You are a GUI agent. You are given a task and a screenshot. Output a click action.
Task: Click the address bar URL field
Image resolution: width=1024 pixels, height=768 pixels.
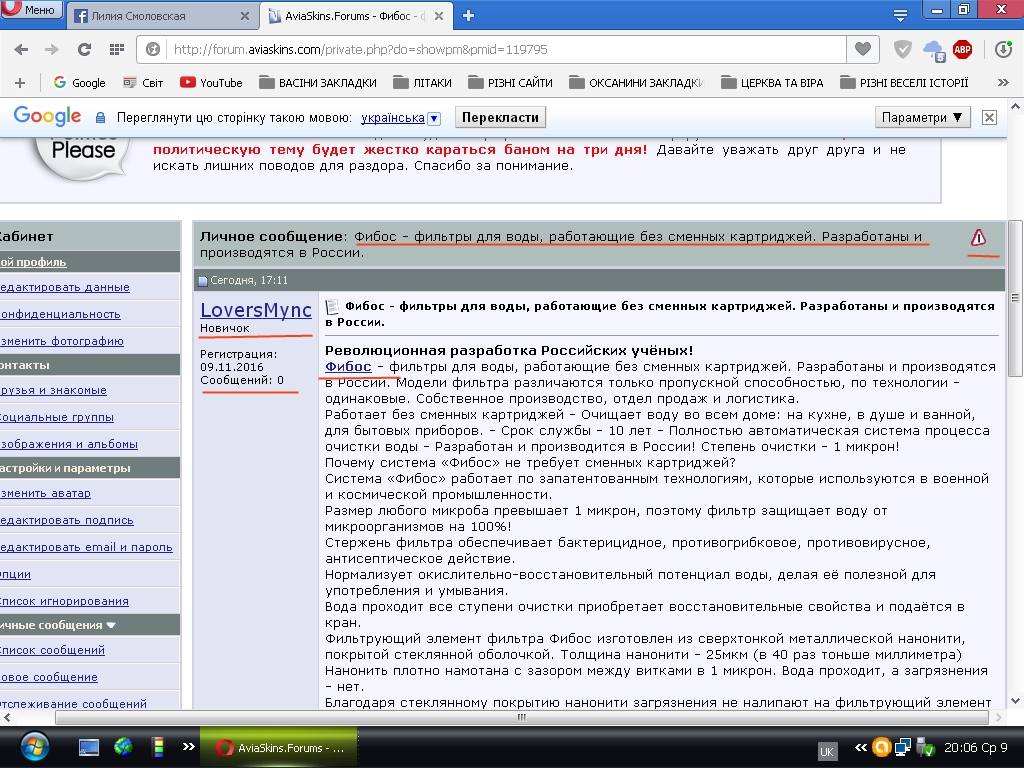coord(500,49)
